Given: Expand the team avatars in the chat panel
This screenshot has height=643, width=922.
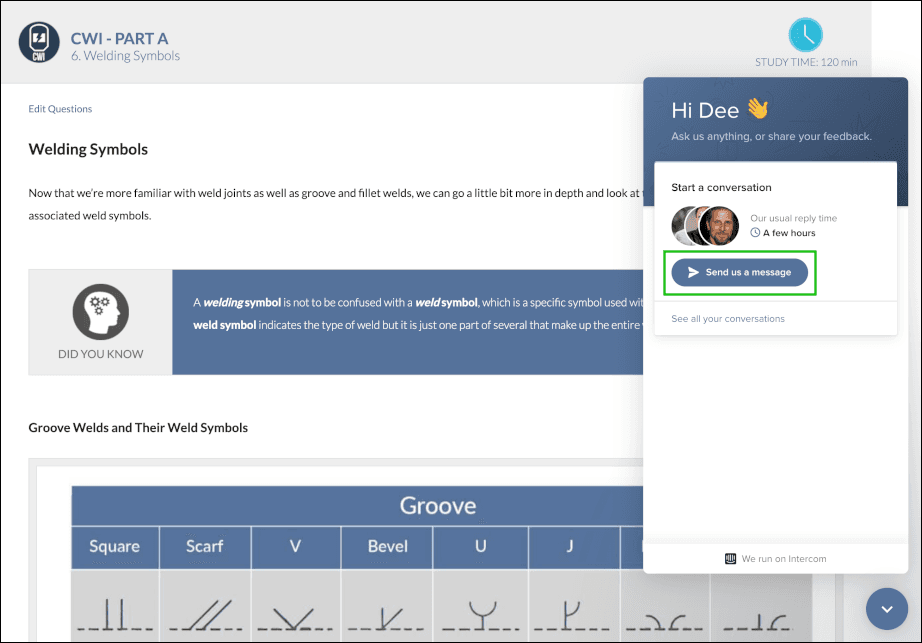Looking at the screenshot, I should pos(704,225).
